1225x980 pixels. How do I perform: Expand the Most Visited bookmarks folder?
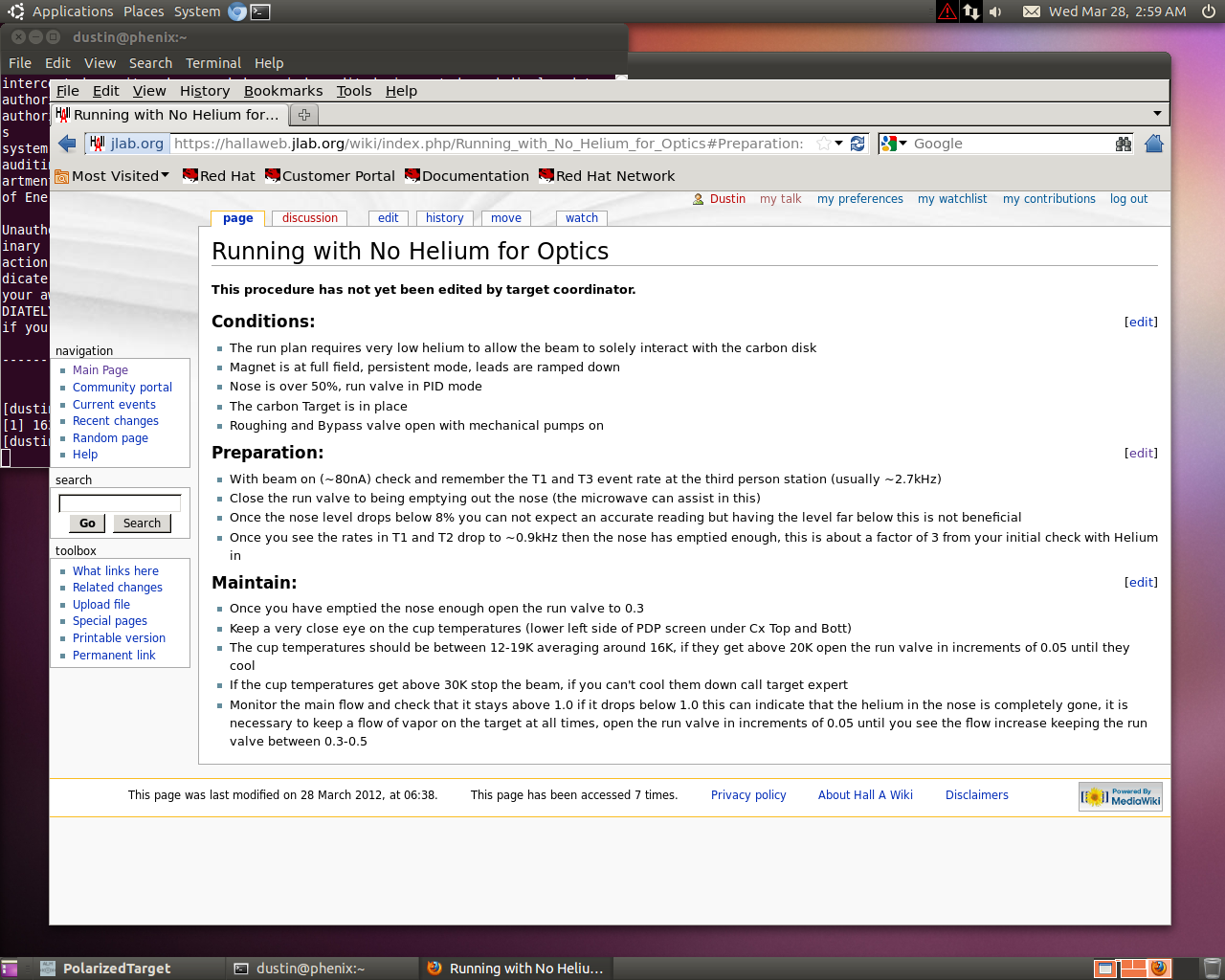(112, 176)
